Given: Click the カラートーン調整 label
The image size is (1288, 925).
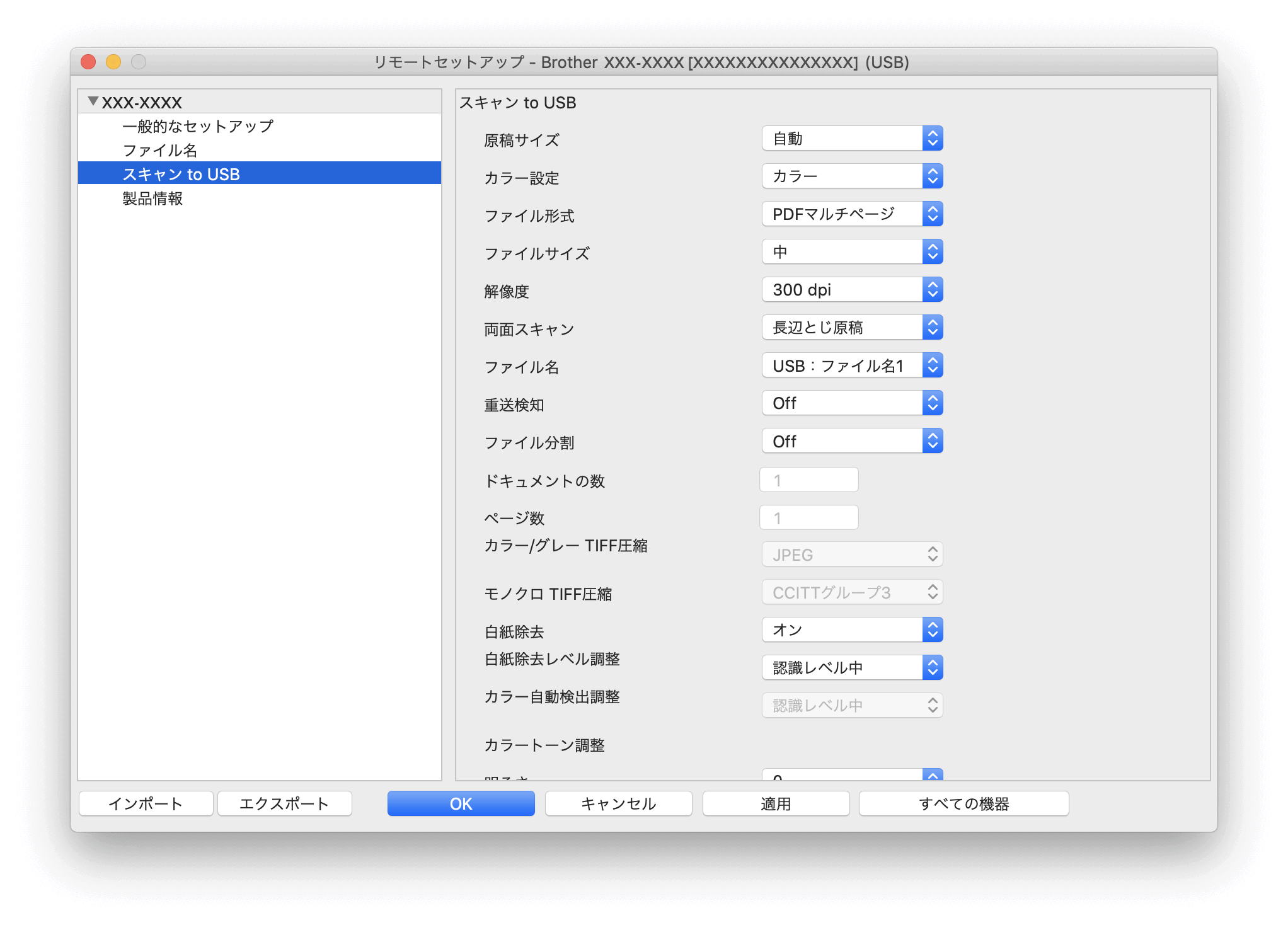Looking at the screenshot, I should (544, 745).
